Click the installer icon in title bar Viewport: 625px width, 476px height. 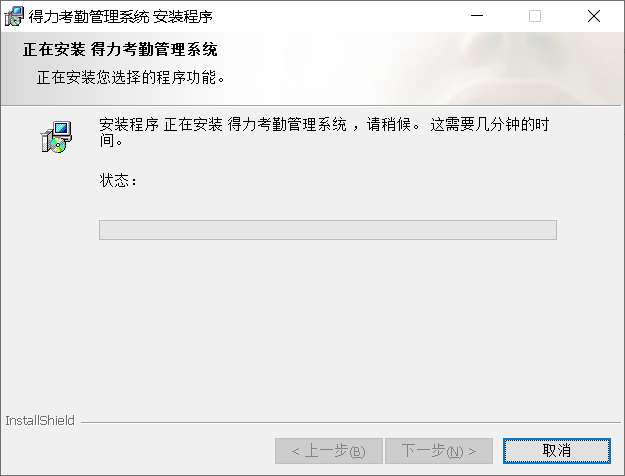coord(14,16)
